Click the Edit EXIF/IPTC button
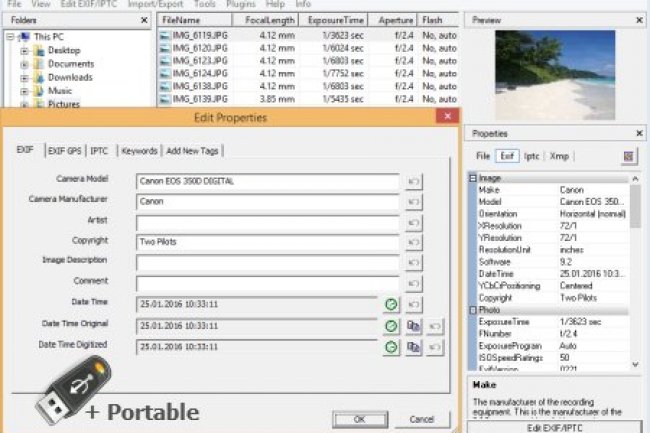The height and width of the screenshot is (433, 650). point(554,427)
